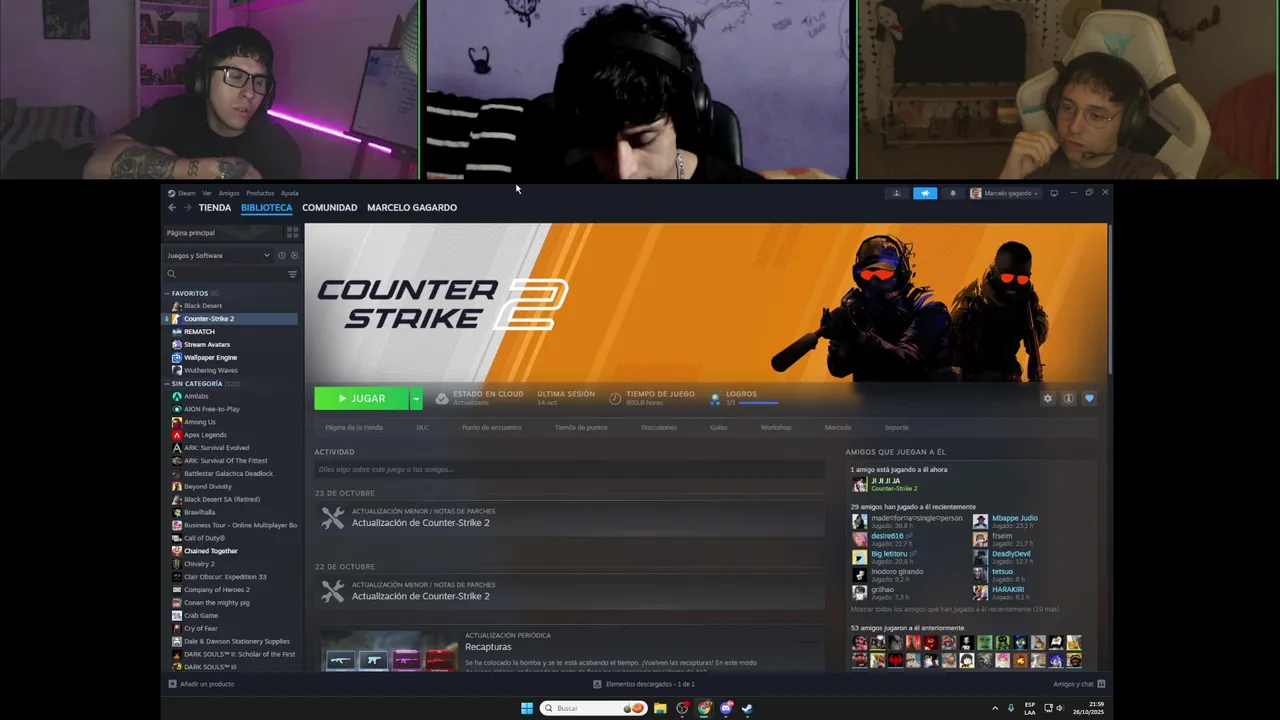Click the green Jugar button

click(362, 398)
